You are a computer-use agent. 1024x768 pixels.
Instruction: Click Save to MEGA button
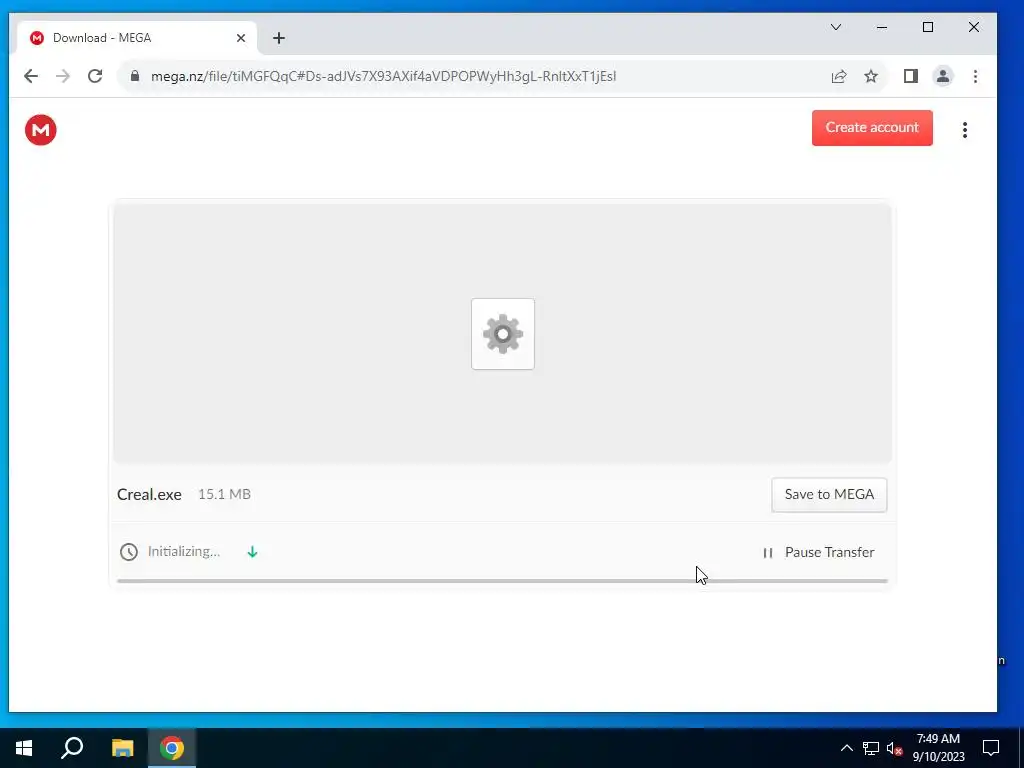[829, 494]
